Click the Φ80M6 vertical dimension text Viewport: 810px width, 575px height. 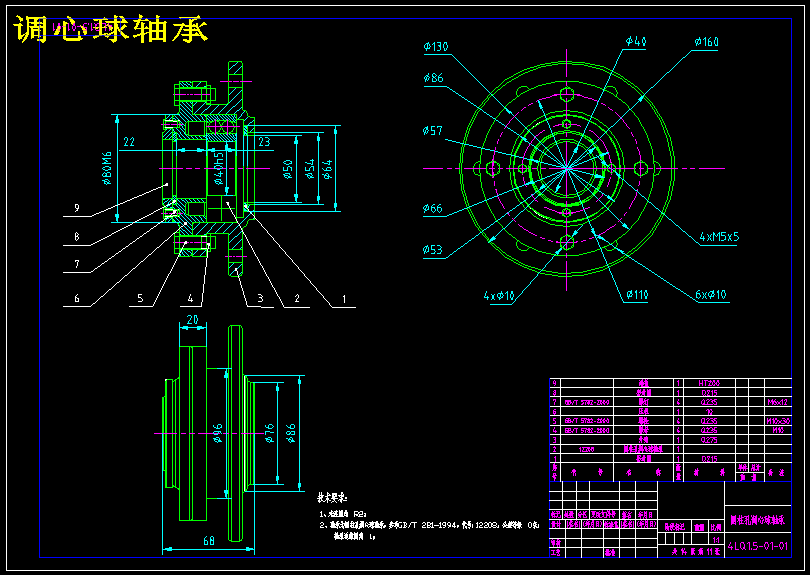pyautogui.click(x=107, y=168)
